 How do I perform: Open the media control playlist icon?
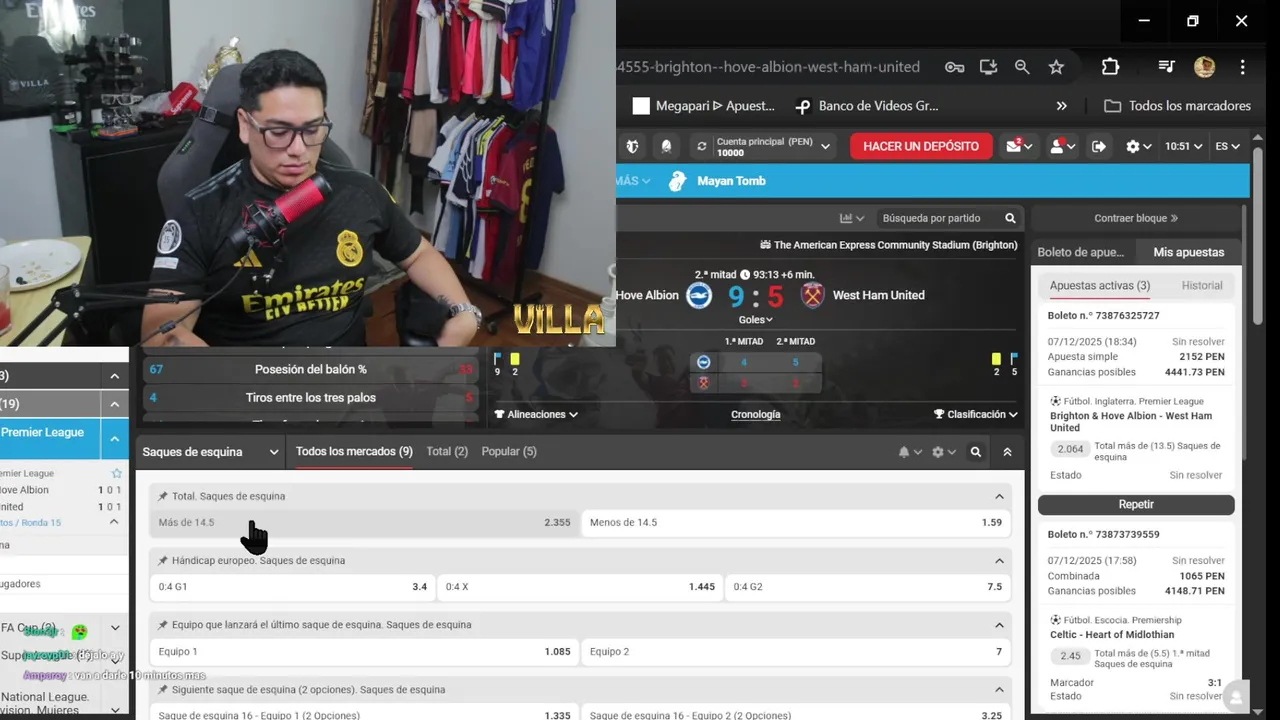click(1166, 67)
